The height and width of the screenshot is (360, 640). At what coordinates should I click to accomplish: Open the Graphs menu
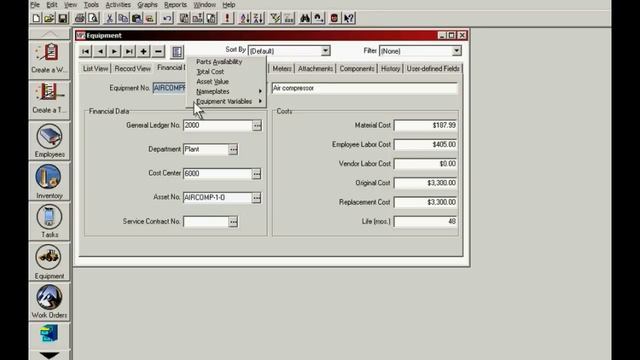[x=147, y=4]
